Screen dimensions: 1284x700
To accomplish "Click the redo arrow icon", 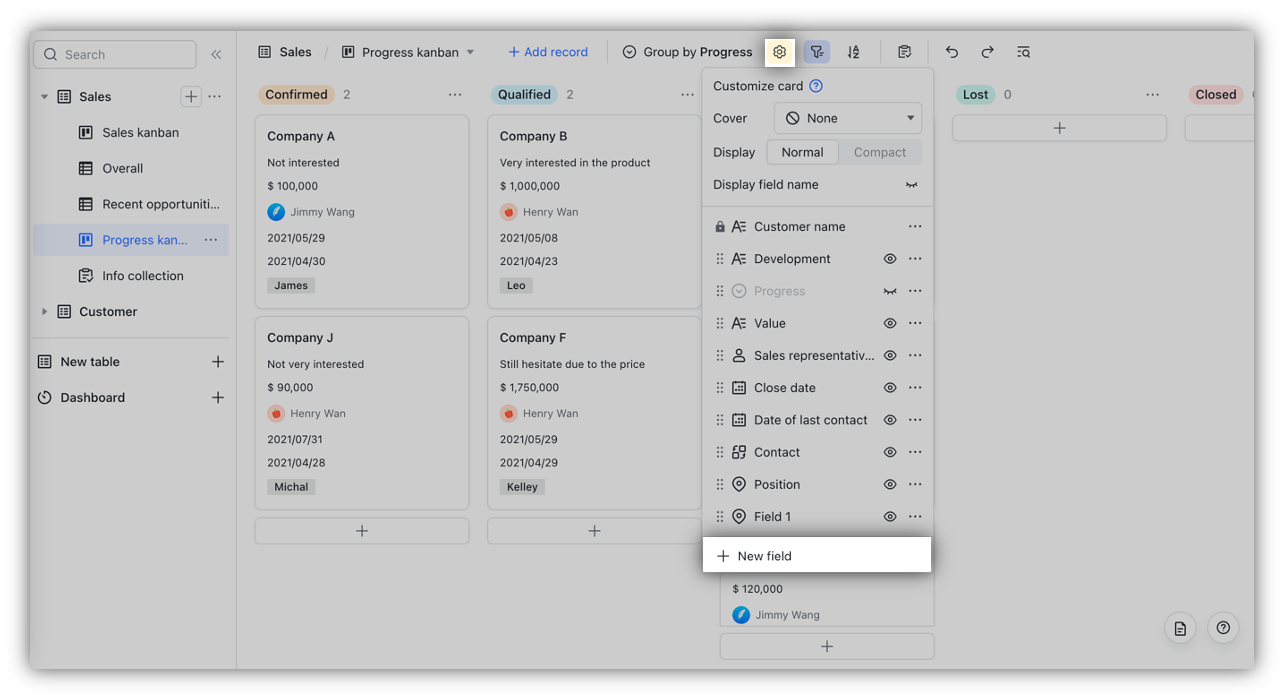I will (987, 52).
